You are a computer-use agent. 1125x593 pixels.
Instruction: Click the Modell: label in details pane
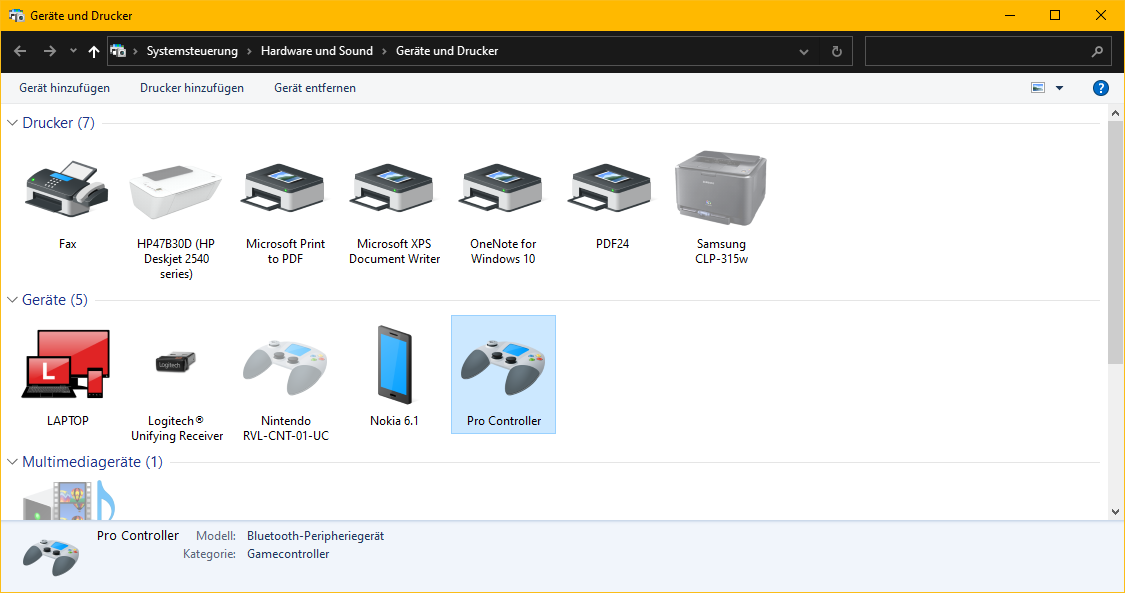(x=216, y=536)
